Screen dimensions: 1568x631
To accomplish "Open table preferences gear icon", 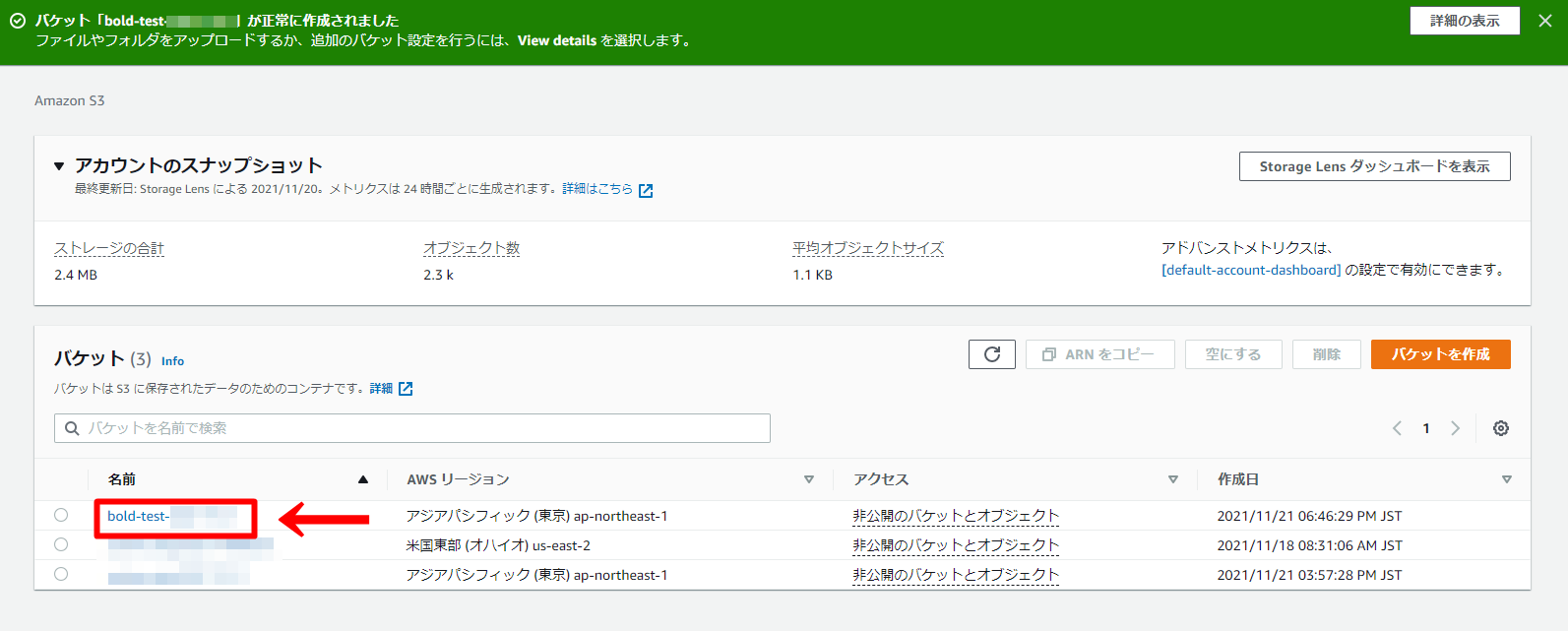I will tap(1500, 428).
